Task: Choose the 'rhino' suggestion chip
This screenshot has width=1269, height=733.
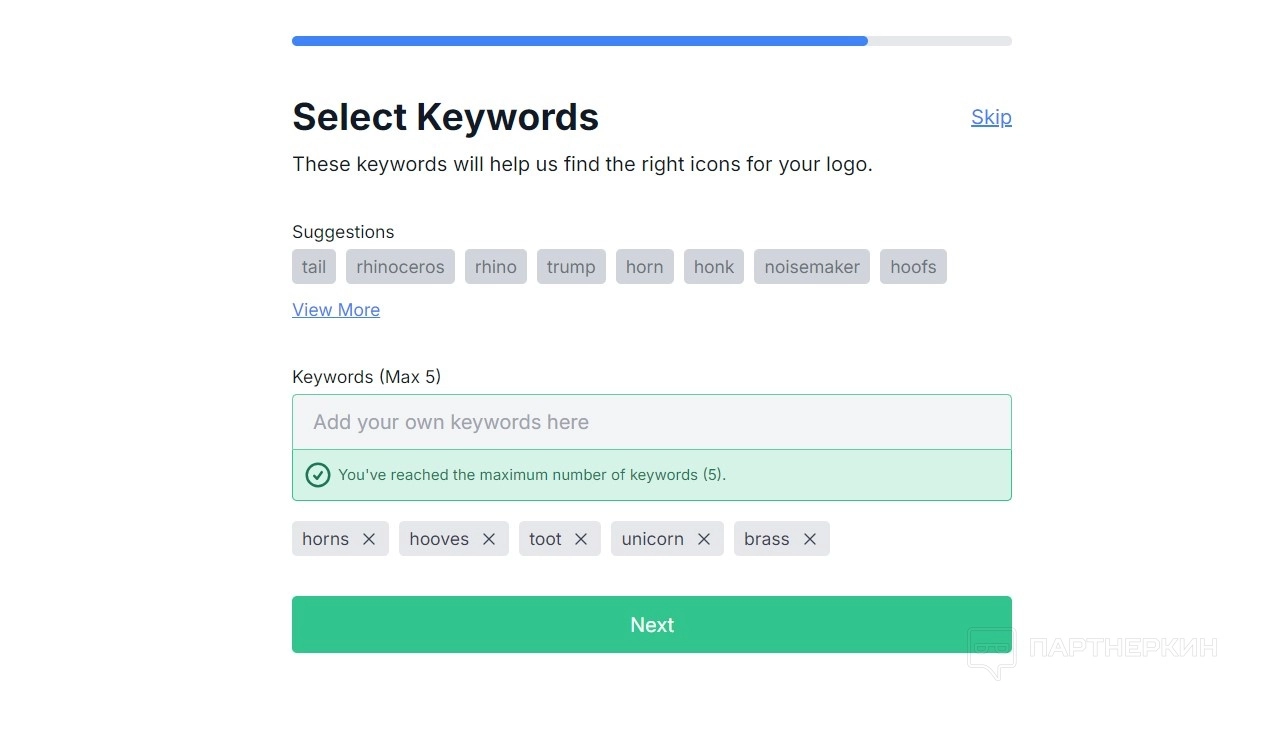Action: (496, 267)
